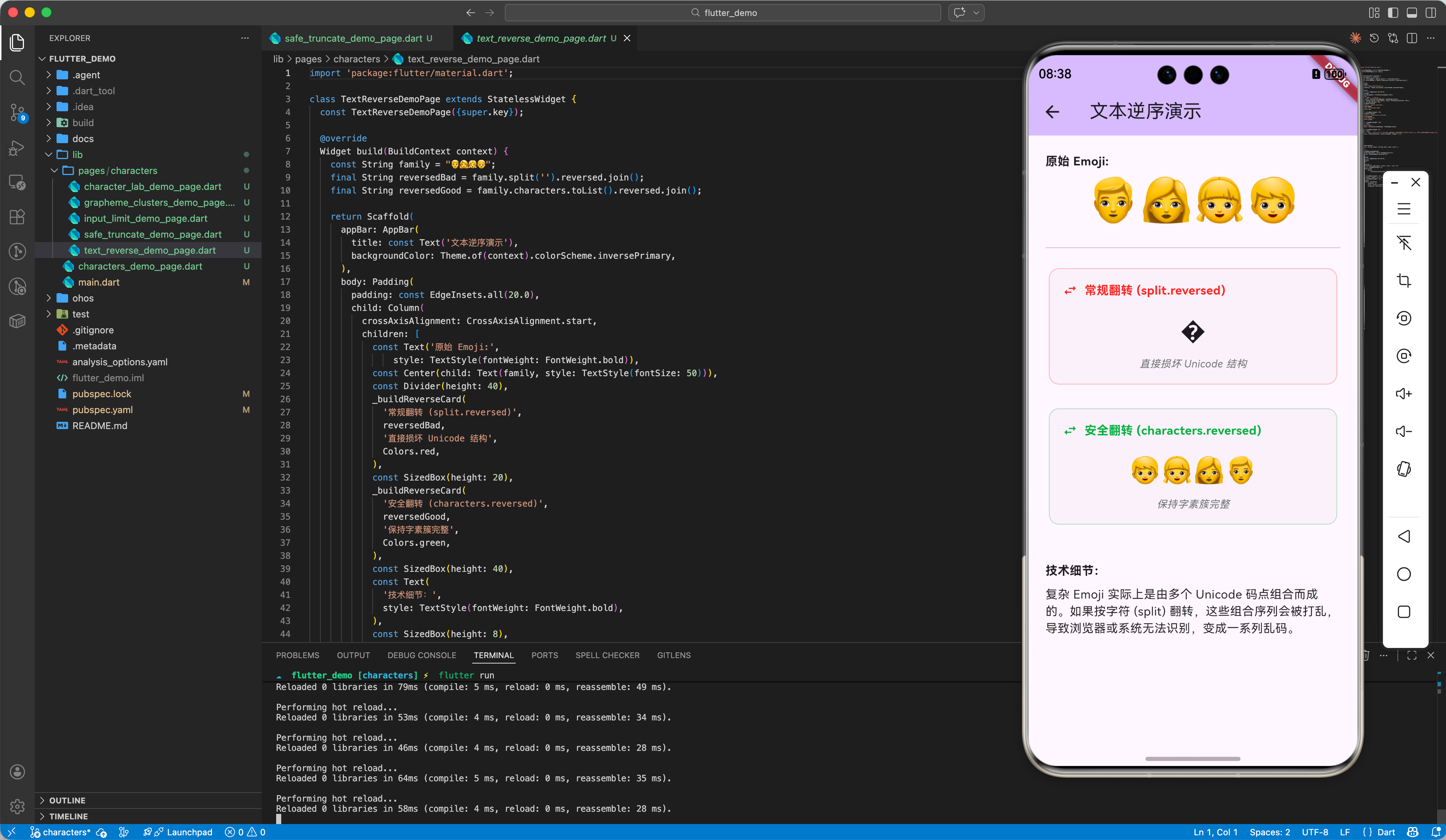The width and height of the screenshot is (1446, 840).
Task: Open the Extensions view
Action: (17, 217)
